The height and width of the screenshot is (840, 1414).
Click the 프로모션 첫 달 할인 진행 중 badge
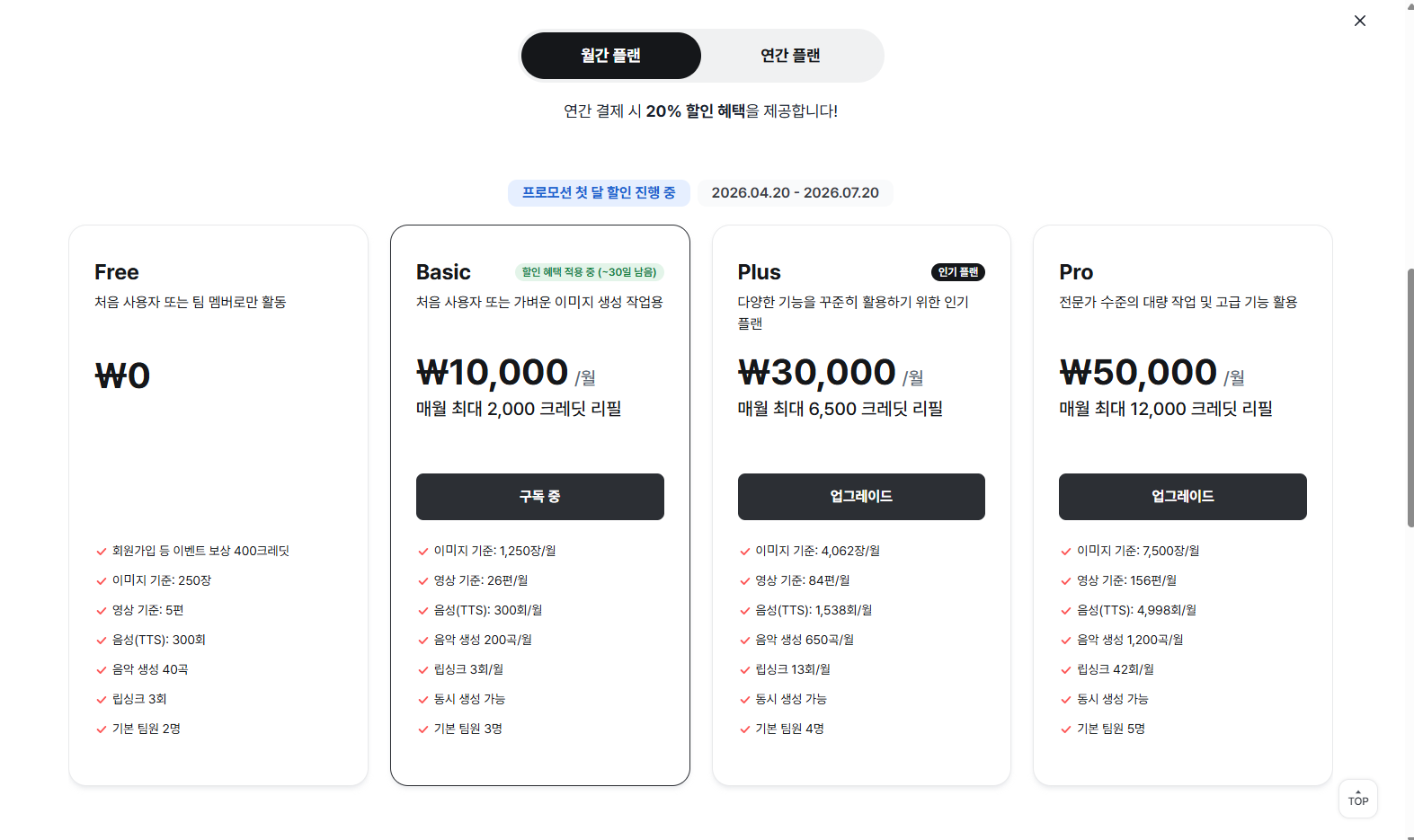pos(599,192)
